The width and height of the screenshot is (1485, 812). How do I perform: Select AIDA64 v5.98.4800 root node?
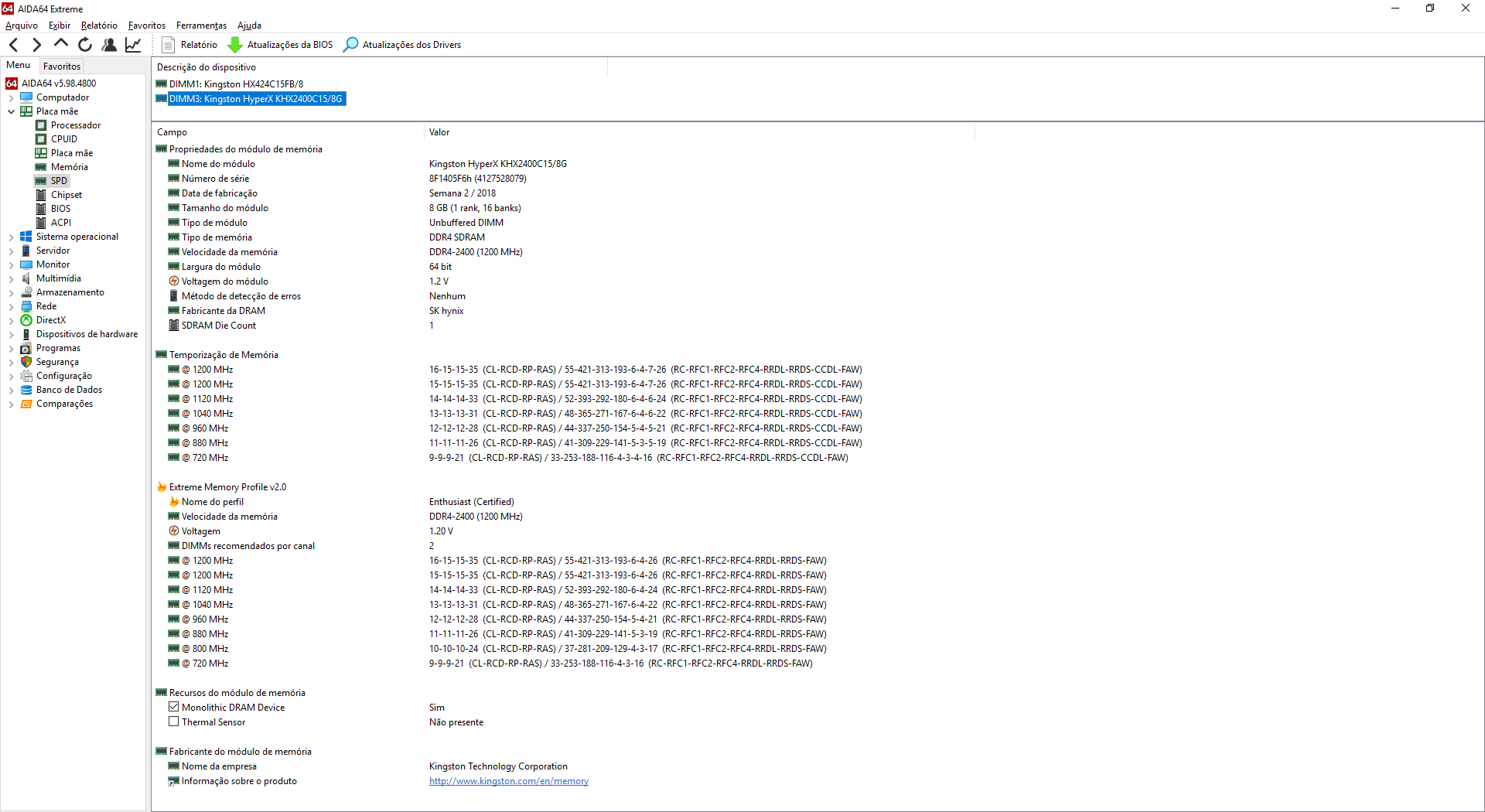[x=59, y=84]
